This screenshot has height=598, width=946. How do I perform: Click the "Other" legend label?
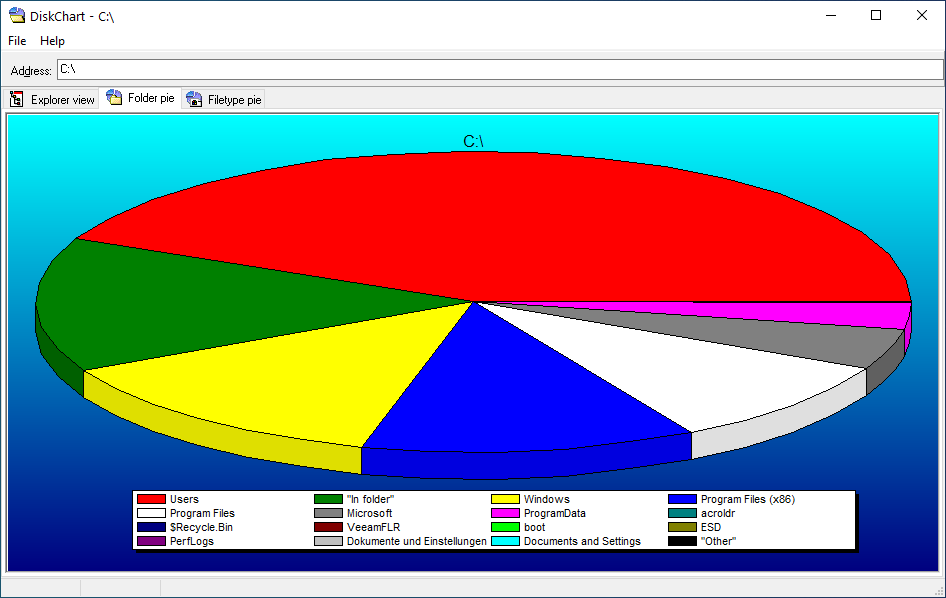(x=719, y=541)
